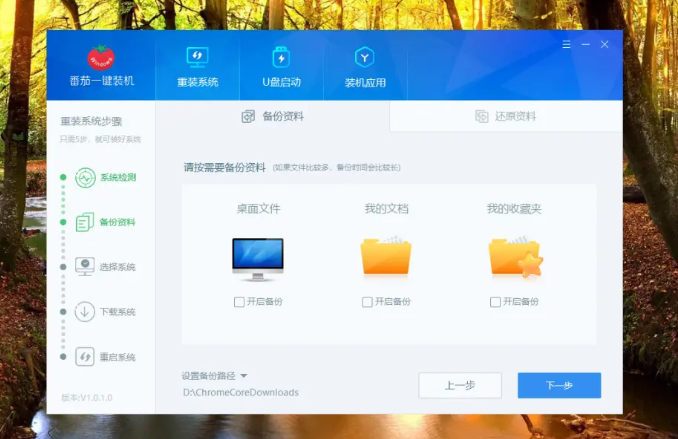Click the D:\ChromeCoreDownloads path text

coord(240,392)
